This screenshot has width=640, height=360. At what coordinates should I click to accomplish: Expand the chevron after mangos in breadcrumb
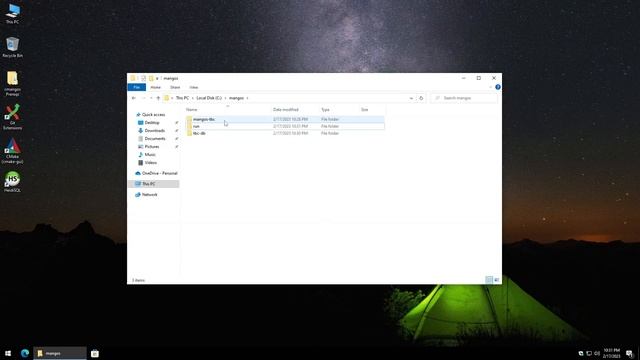tap(247, 98)
